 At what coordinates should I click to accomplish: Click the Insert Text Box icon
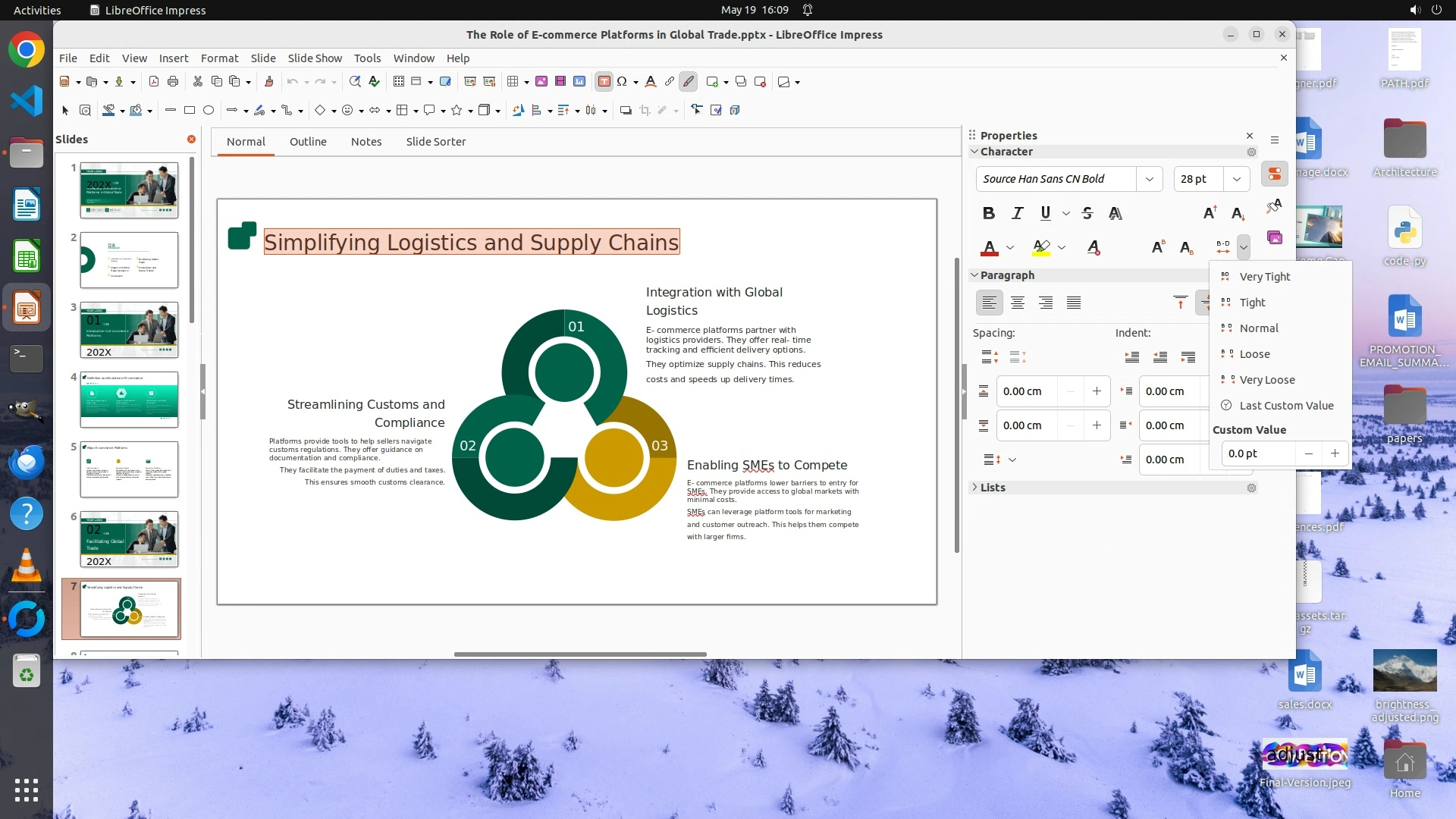click(x=604, y=82)
